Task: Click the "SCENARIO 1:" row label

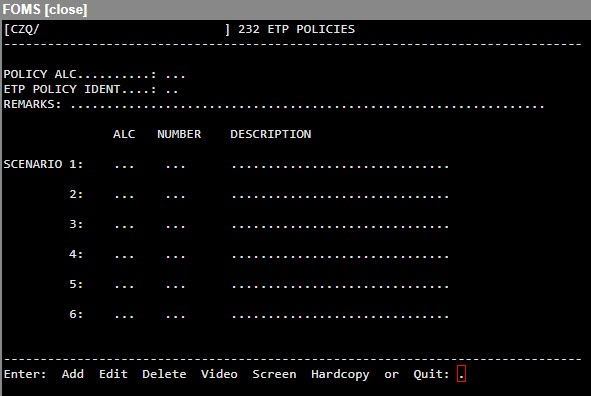Action: [x=43, y=164]
